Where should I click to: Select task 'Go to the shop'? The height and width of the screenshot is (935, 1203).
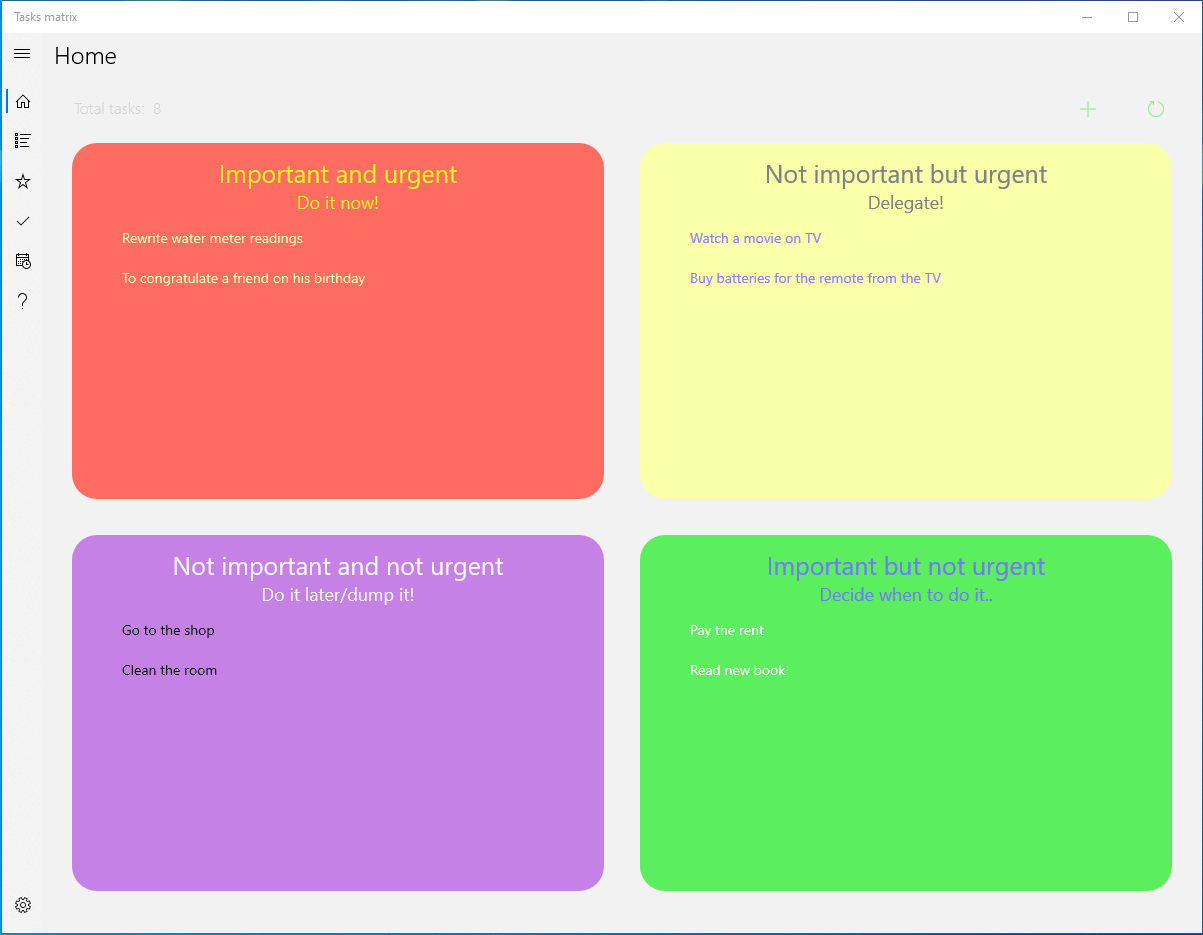pos(168,630)
